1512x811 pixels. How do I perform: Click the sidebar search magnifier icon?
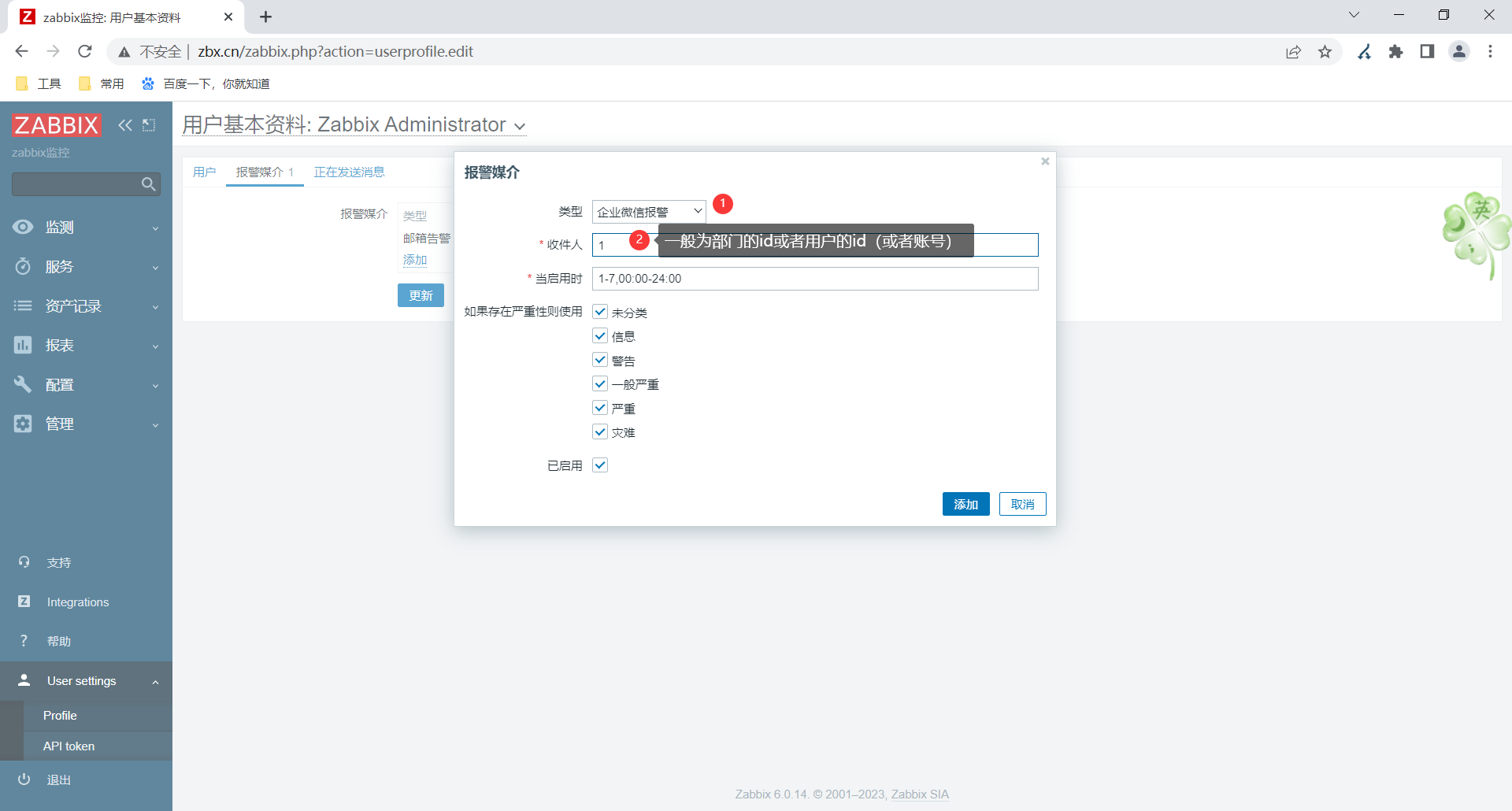pos(148,184)
